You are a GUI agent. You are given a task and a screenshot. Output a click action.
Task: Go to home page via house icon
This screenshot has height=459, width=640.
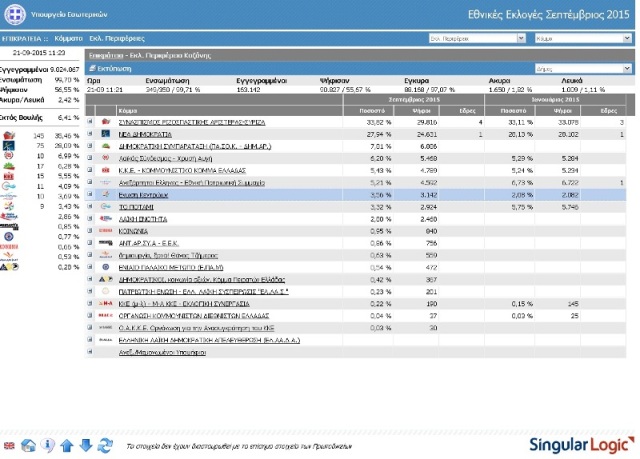pos(29,445)
